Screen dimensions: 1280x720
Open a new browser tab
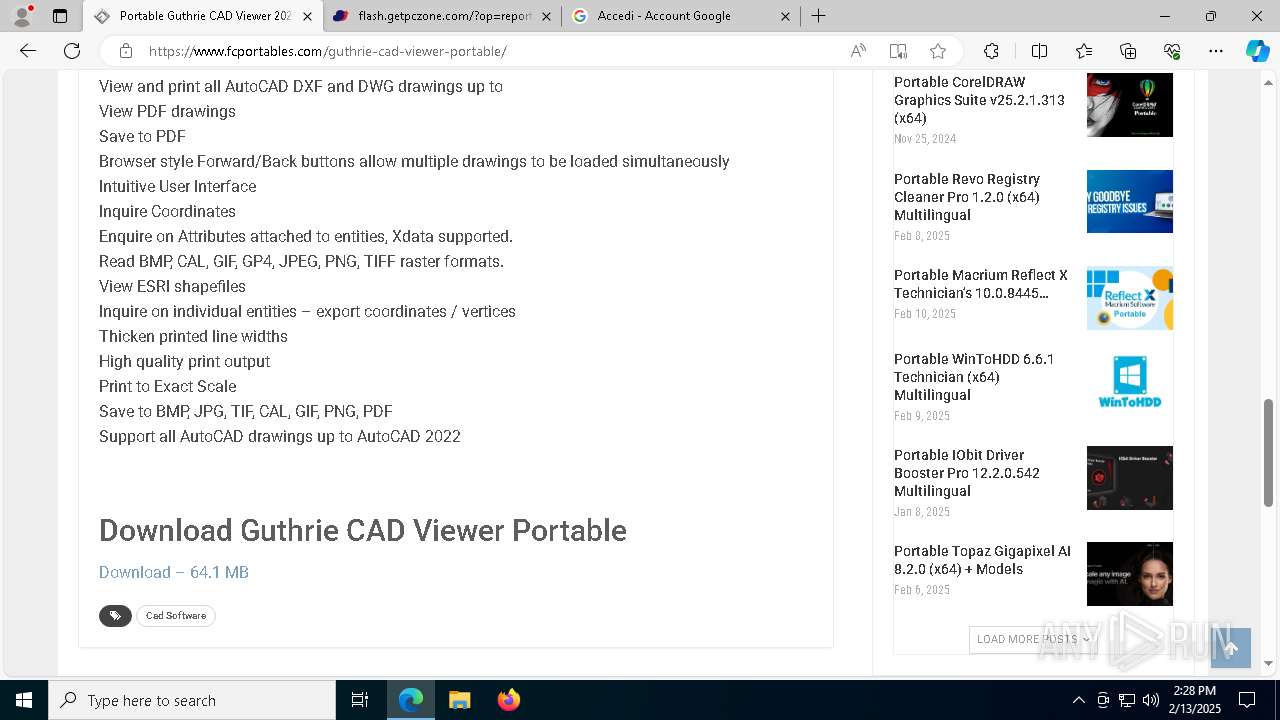coord(818,16)
